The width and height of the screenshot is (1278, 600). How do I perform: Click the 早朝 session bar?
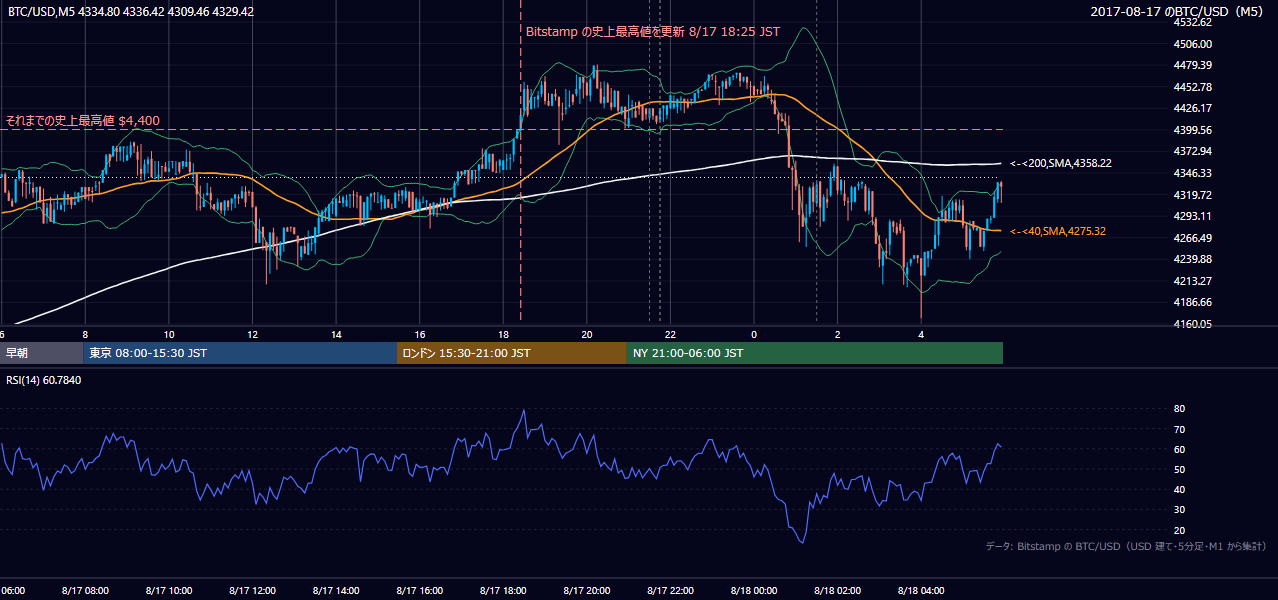(x=42, y=353)
